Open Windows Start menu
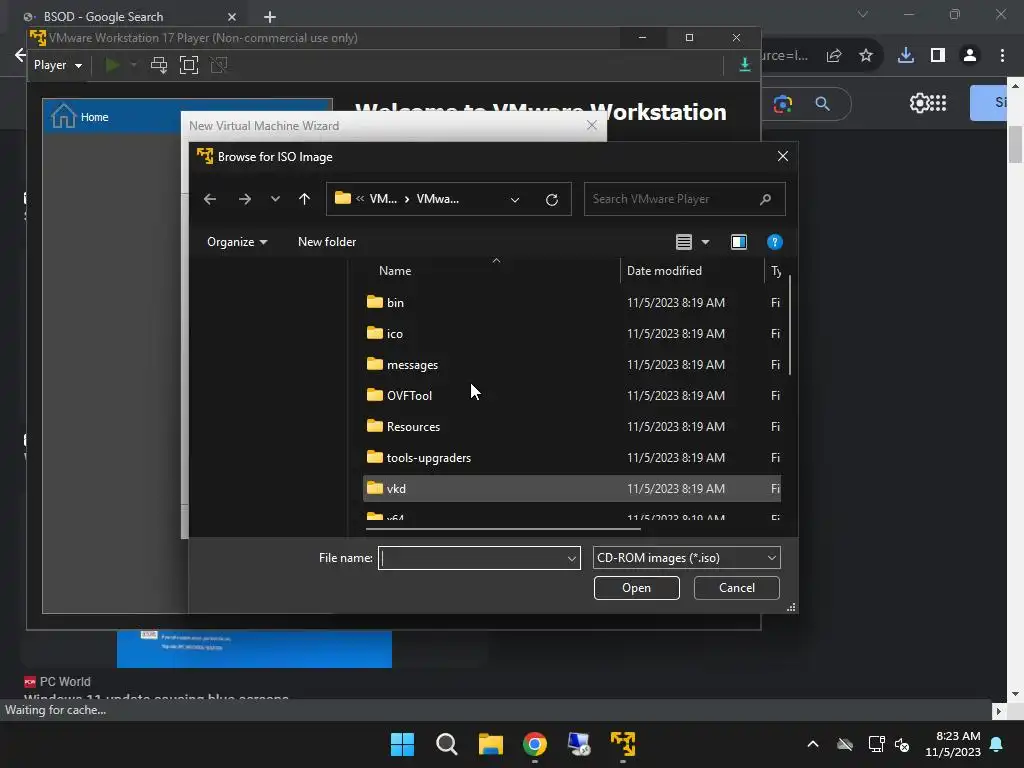 pos(402,744)
